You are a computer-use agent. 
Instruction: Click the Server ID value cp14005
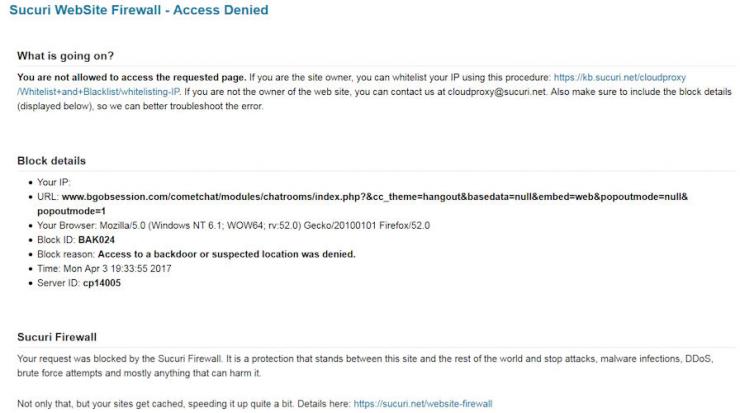pyautogui.click(x=101, y=283)
